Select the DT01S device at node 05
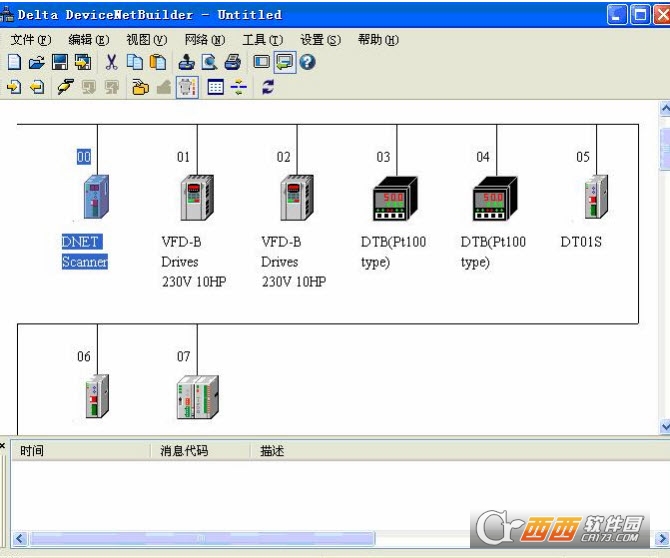The height and width of the screenshot is (558, 670). pyautogui.click(x=596, y=197)
